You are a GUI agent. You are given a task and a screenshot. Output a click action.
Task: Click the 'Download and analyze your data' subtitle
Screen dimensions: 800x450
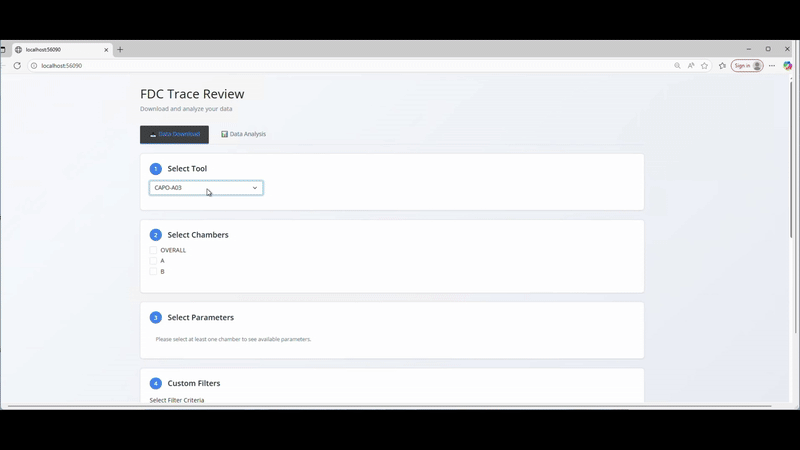point(186,109)
